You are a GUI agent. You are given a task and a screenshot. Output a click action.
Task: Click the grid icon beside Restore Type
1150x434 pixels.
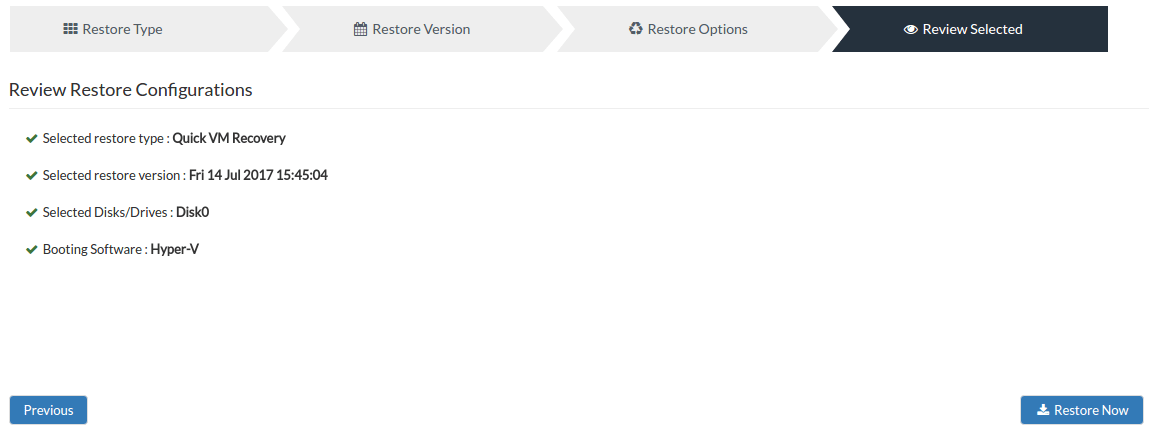pos(70,29)
